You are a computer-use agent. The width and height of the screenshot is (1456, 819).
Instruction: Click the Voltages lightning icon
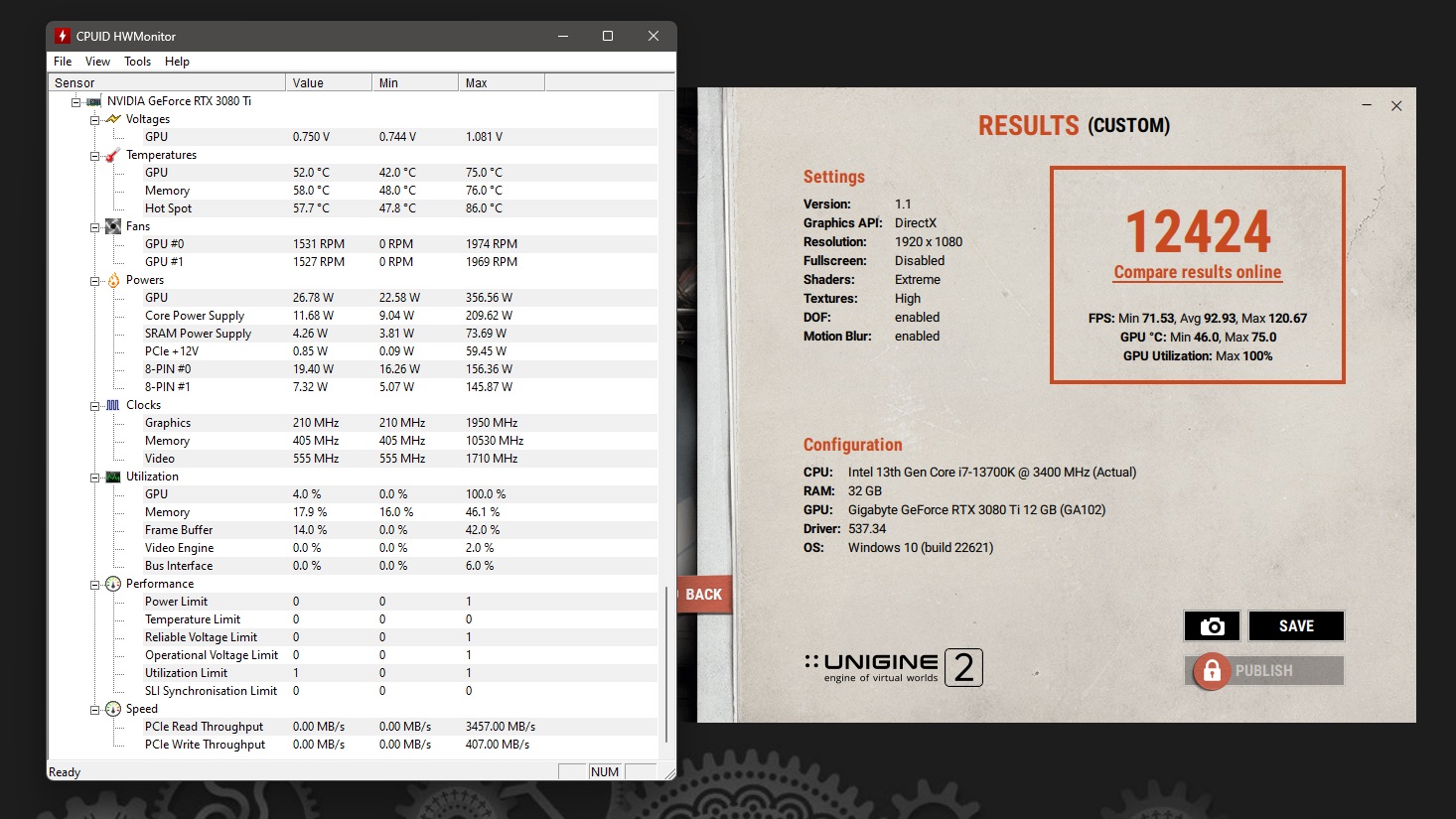point(112,119)
